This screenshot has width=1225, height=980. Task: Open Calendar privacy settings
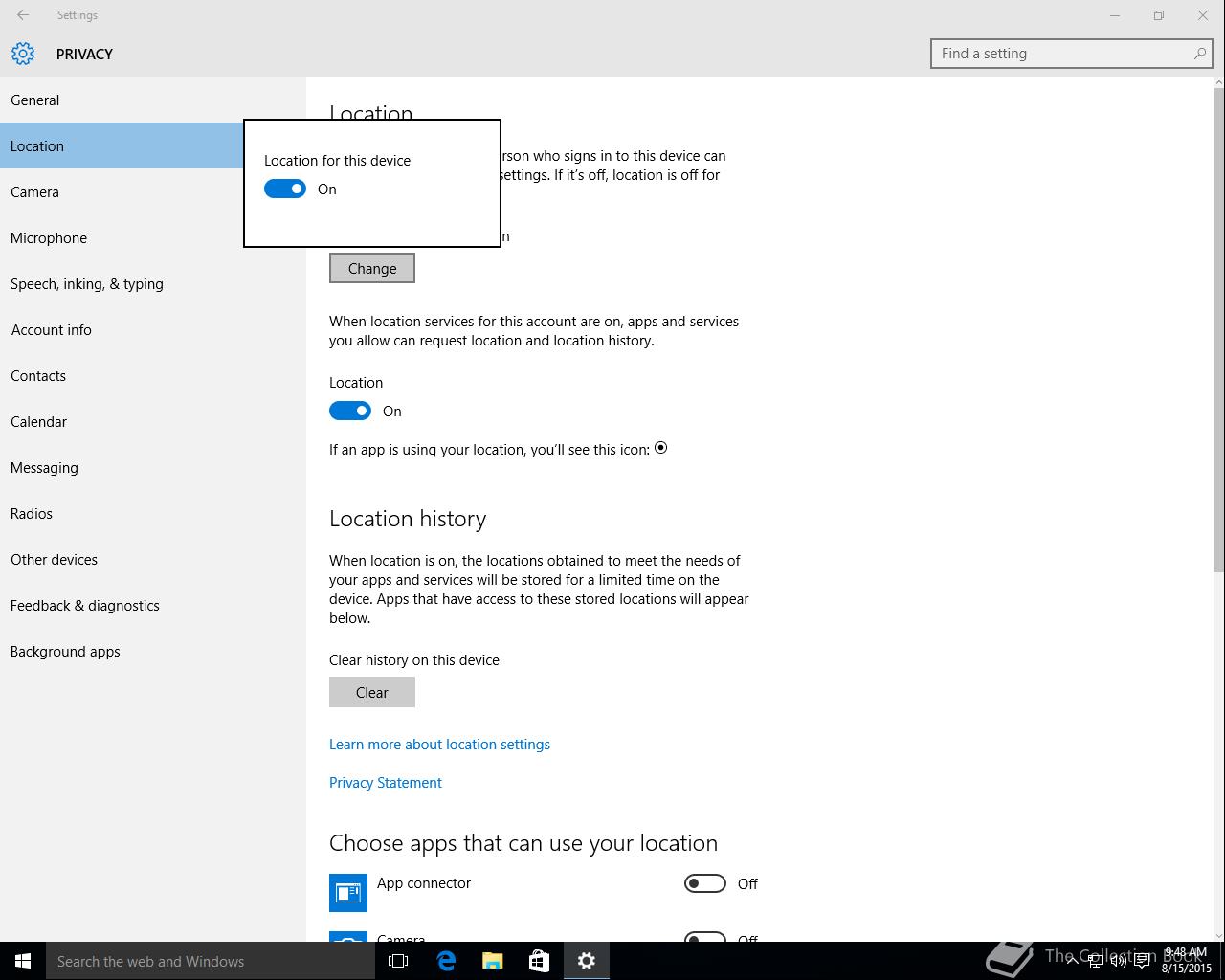point(153,421)
